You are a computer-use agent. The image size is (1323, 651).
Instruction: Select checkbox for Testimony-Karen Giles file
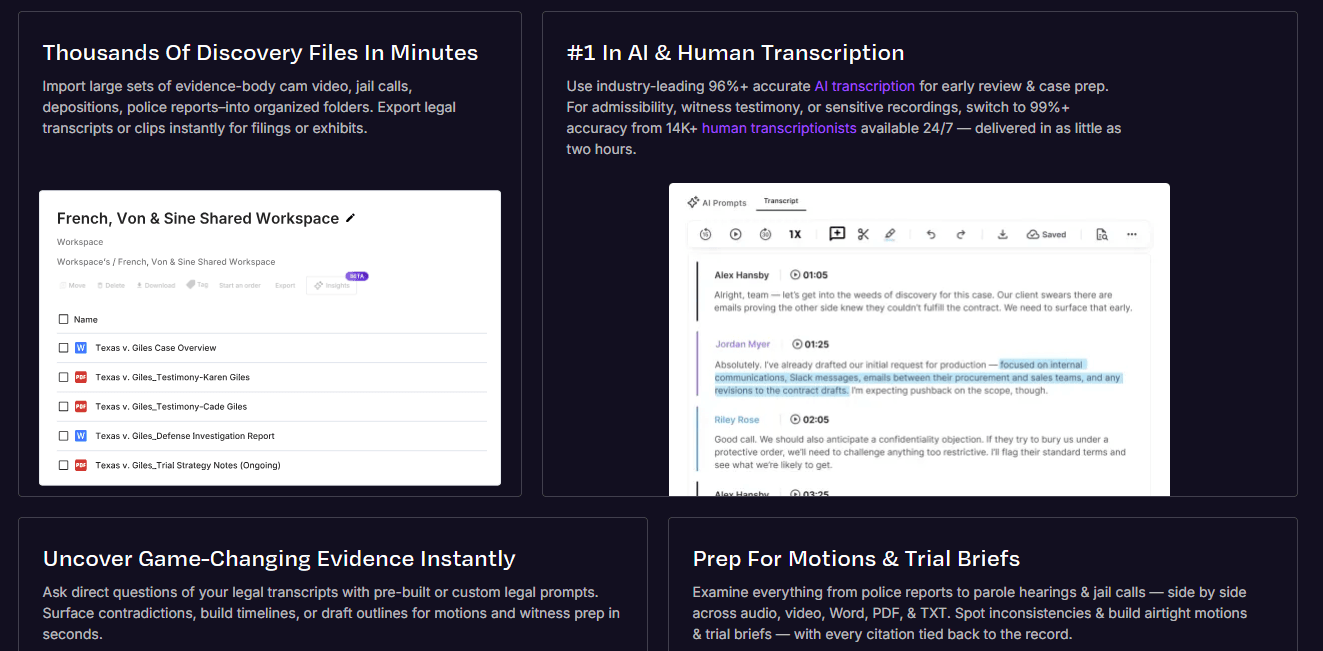pos(64,377)
